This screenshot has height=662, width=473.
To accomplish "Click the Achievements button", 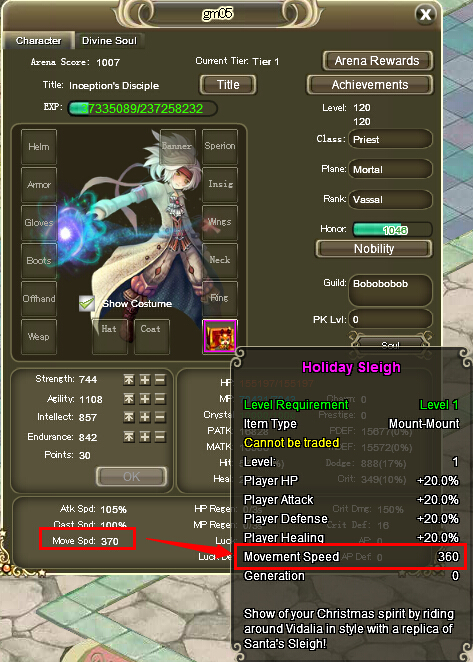I will pos(370,85).
